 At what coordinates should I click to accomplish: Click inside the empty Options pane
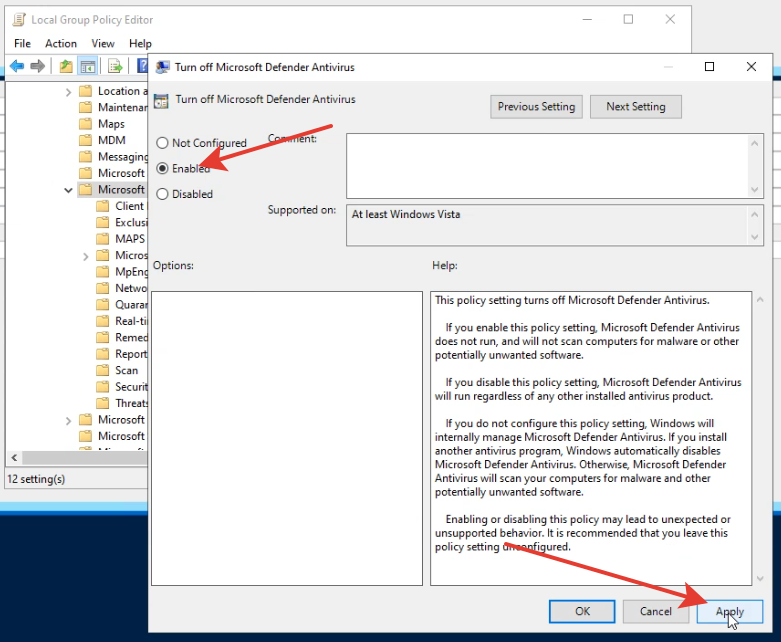coord(287,438)
